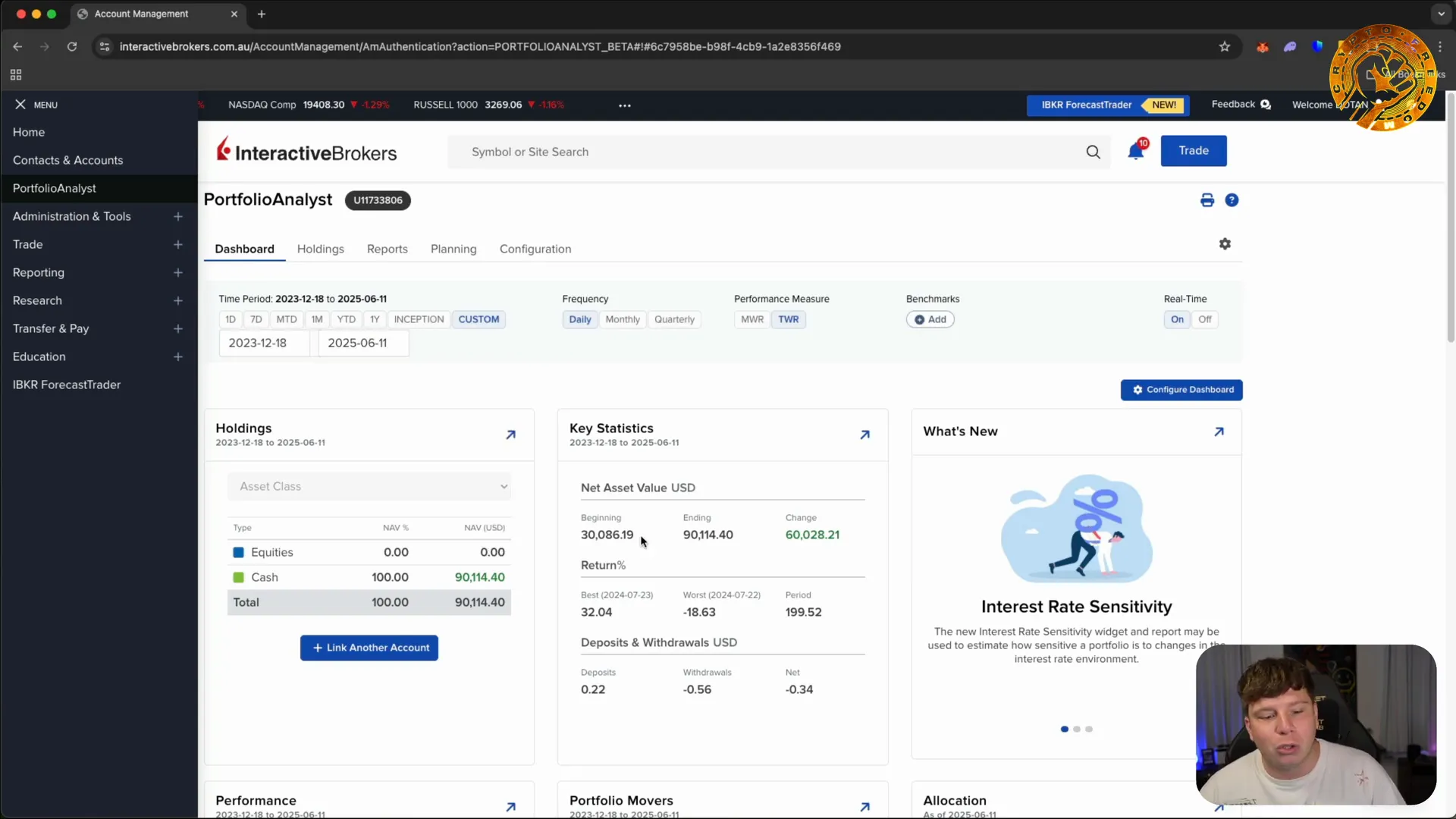
Task: Click the green Cash color swatch
Action: tap(238, 578)
